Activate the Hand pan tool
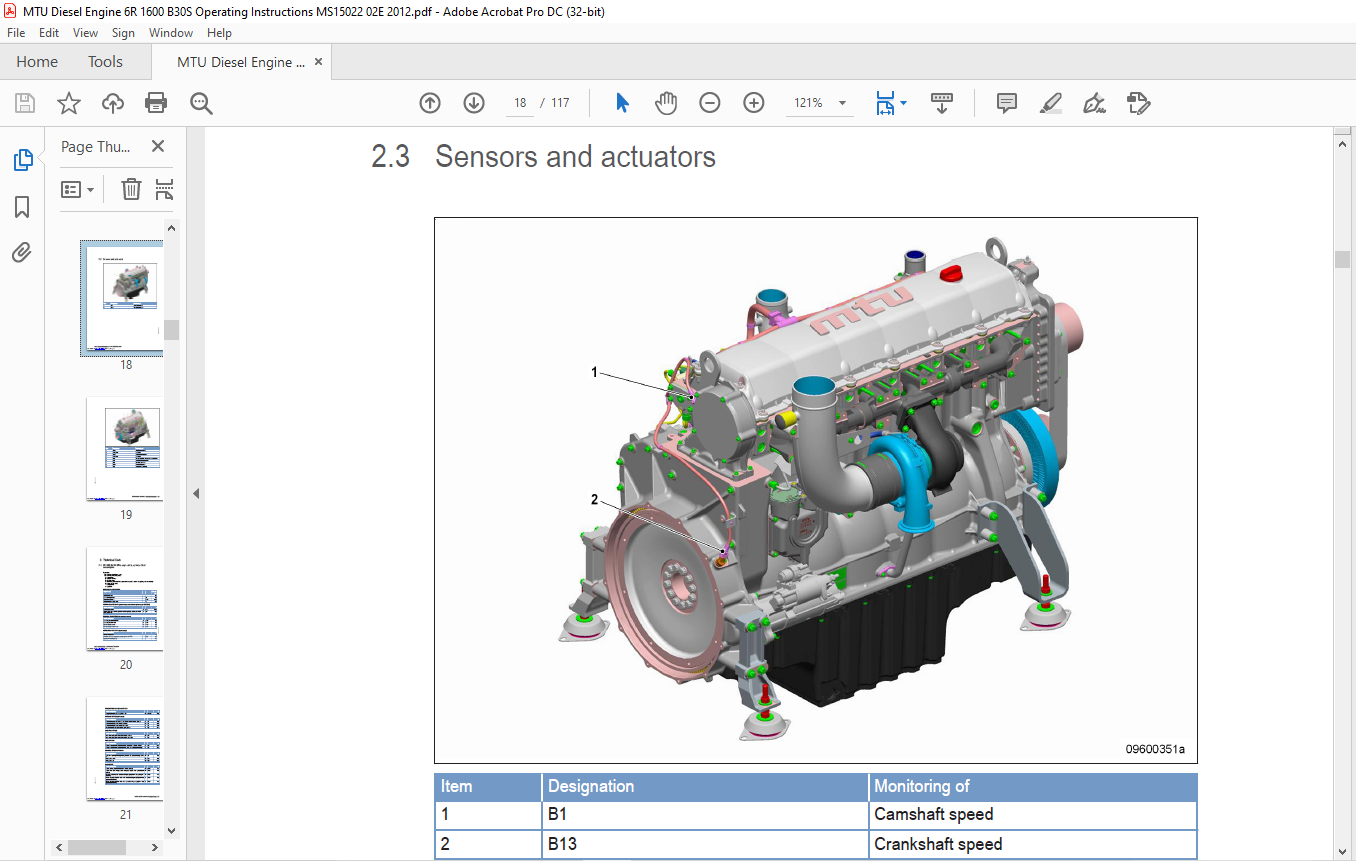Viewport: 1356px width, 861px height. (666, 103)
